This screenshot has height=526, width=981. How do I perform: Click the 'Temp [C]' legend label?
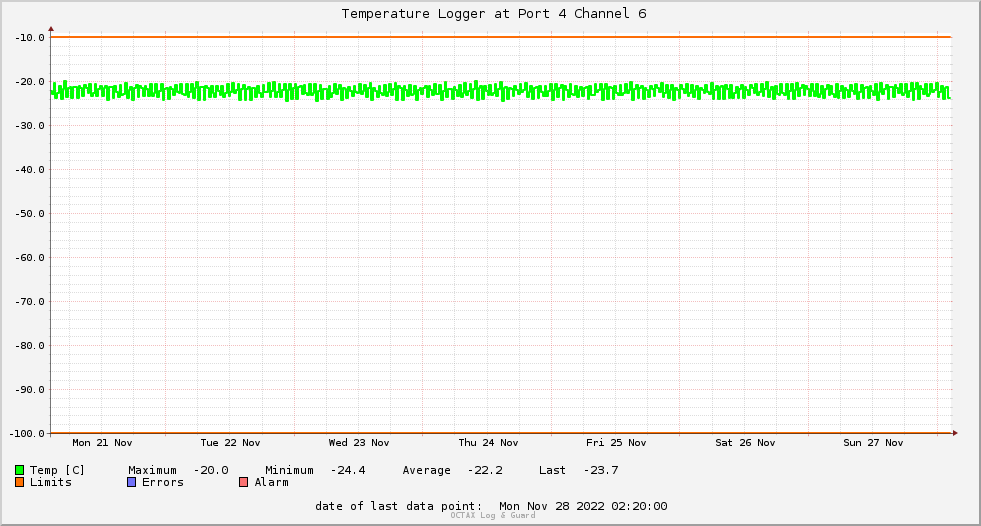(x=57, y=470)
